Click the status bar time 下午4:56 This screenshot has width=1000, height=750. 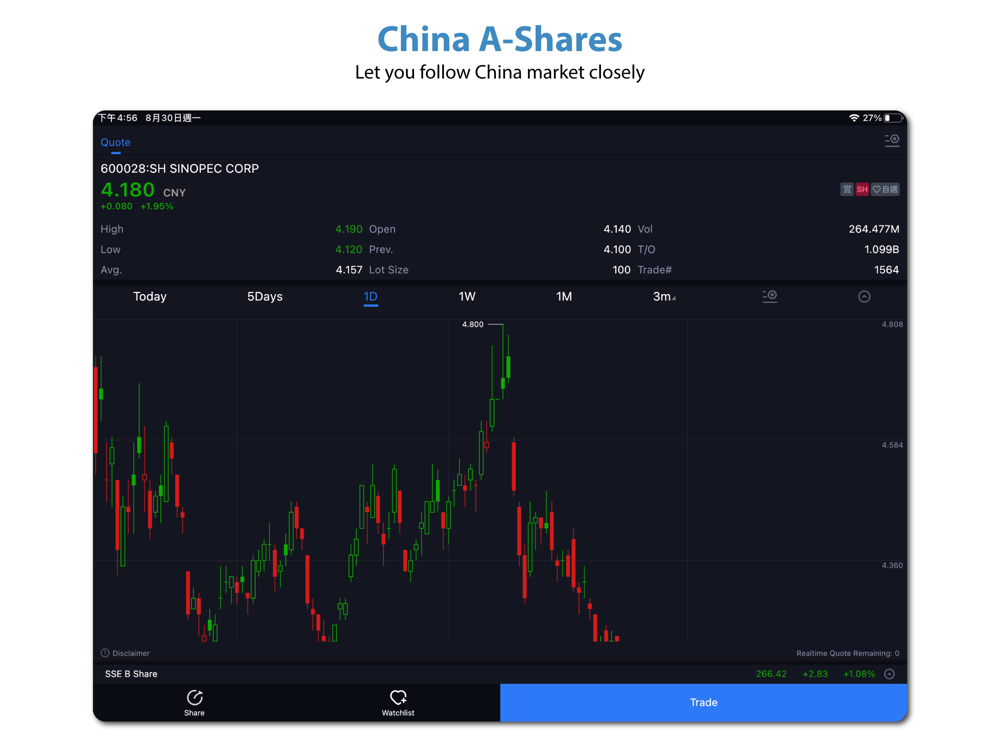[x=118, y=118]
